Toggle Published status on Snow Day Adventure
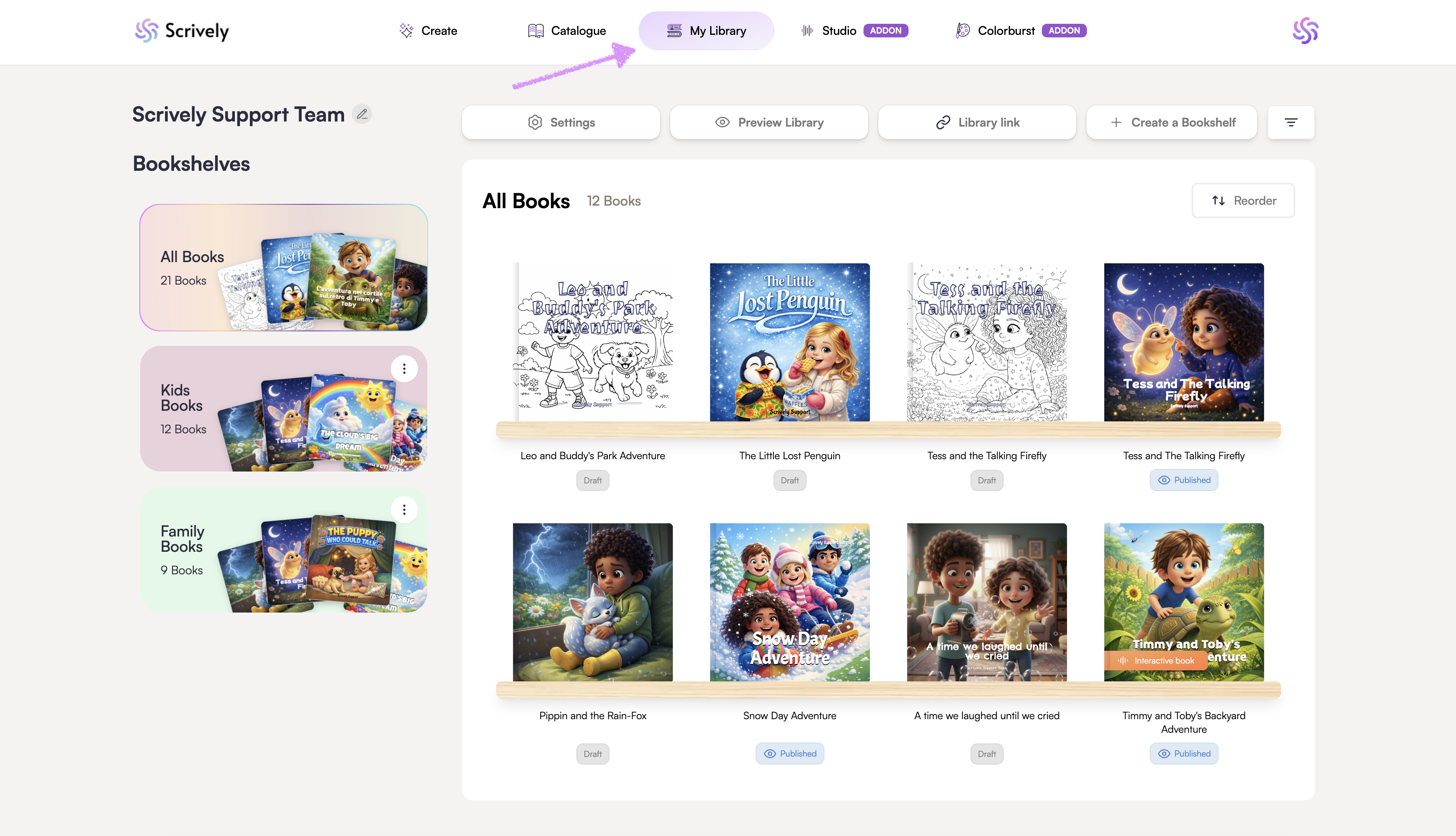Screen dimensions: 1456x836 790,754
